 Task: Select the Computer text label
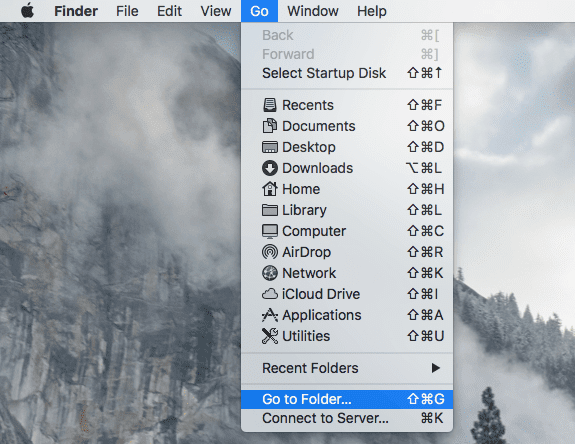(314, 231)
